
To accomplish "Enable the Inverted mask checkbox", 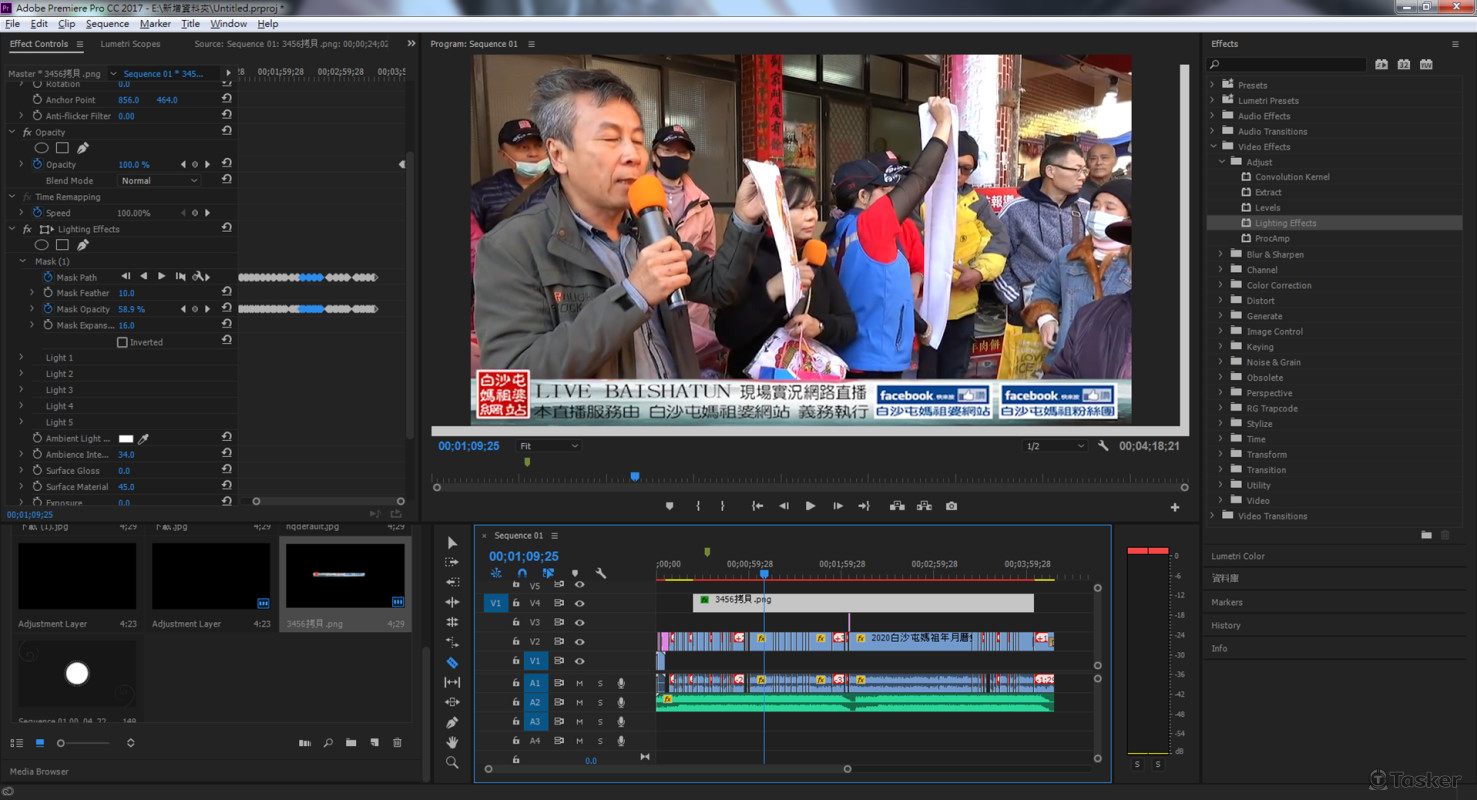I will [x=122, y=342].
